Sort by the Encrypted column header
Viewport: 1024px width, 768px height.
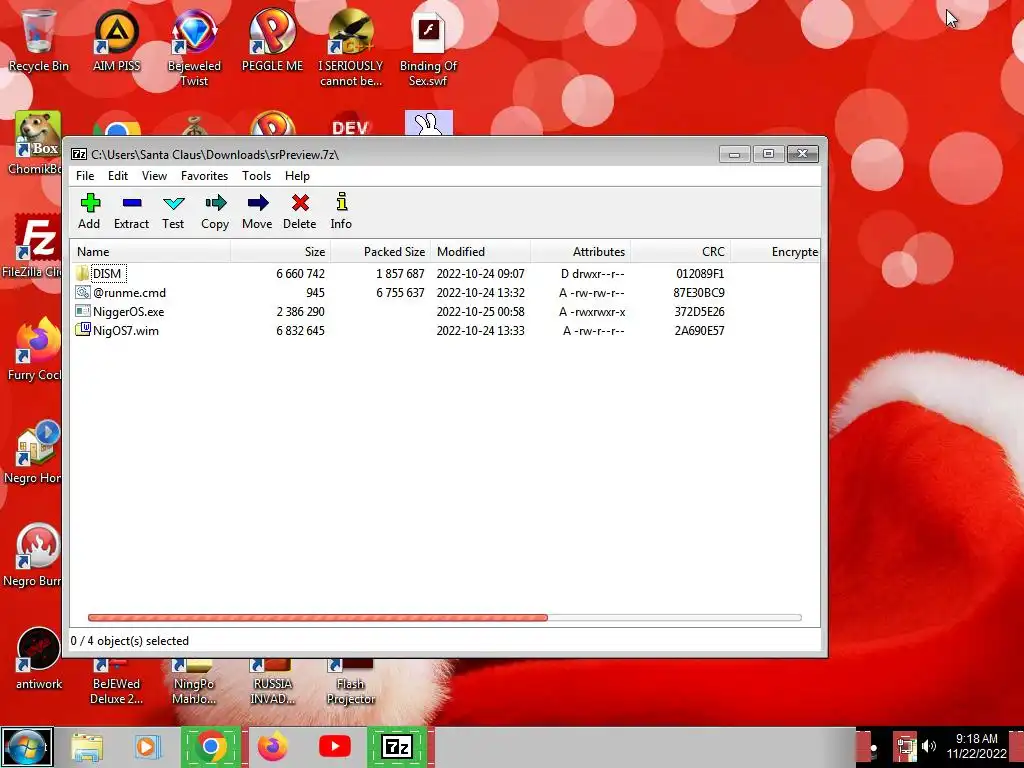[x=775, y=251]
